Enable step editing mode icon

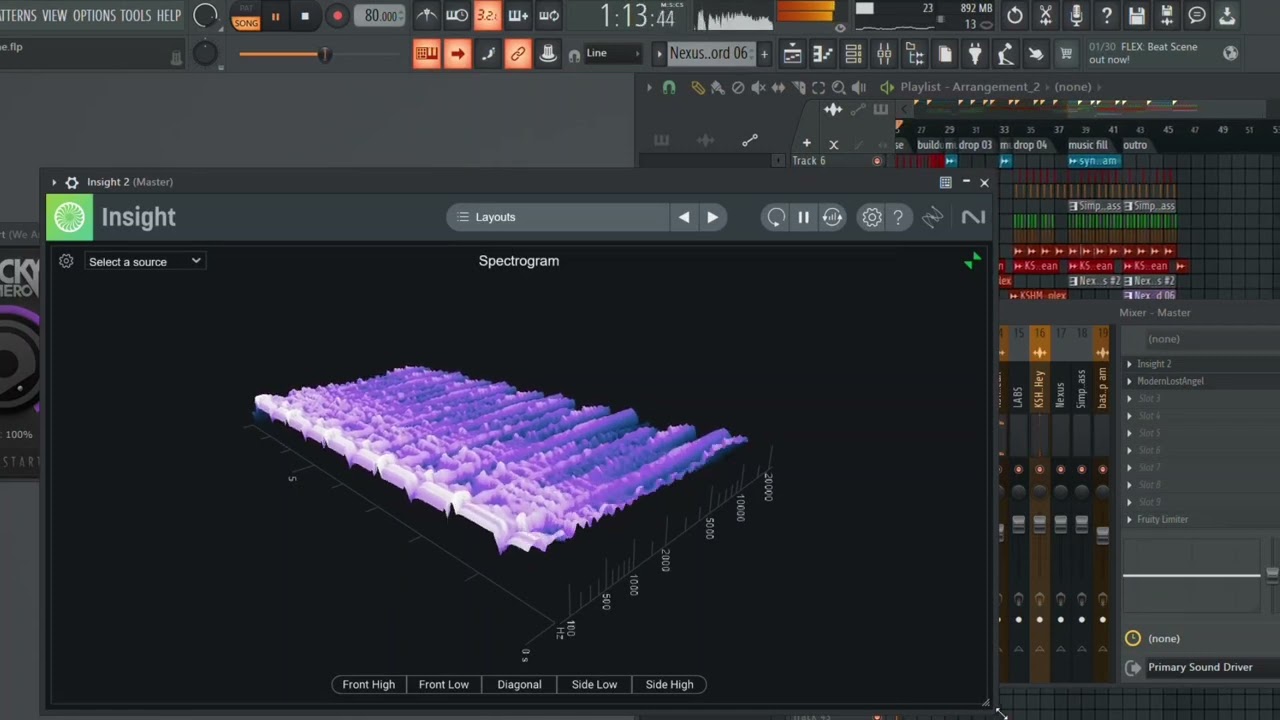click(x=488, y=54)
